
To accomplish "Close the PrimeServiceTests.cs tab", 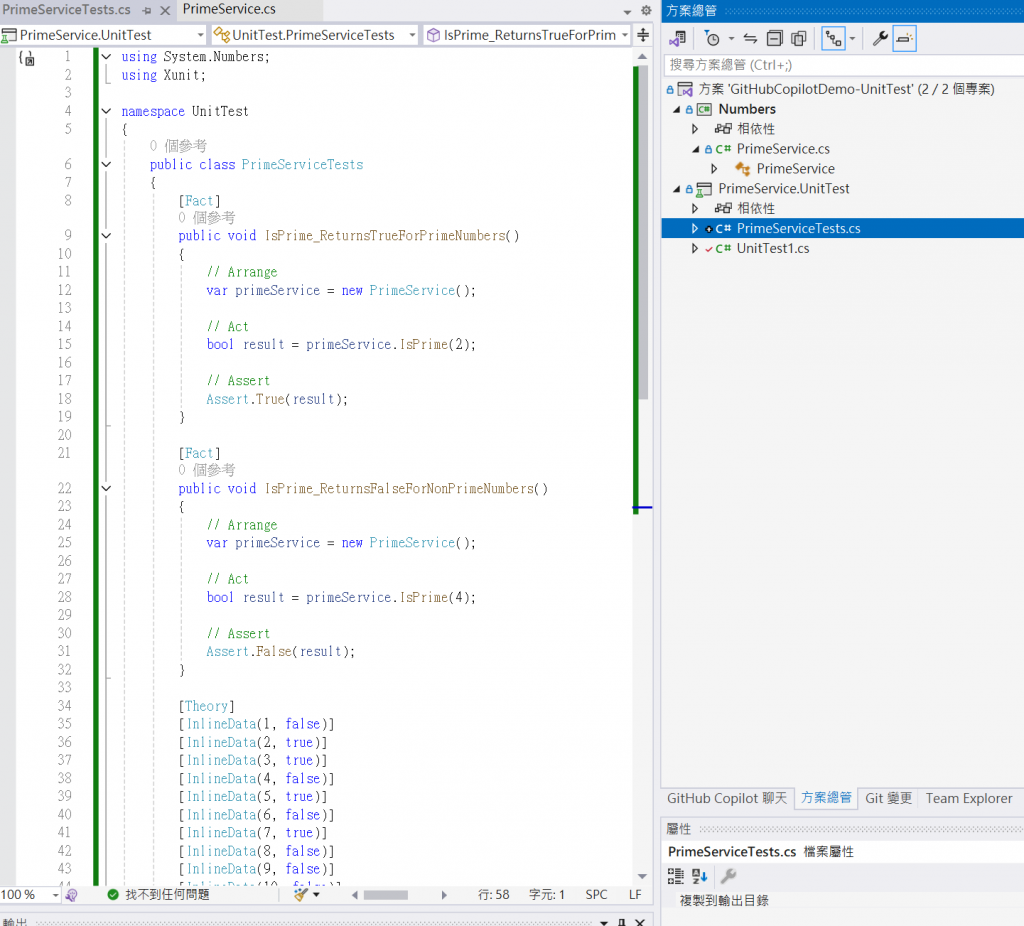I will click(165, 10).
